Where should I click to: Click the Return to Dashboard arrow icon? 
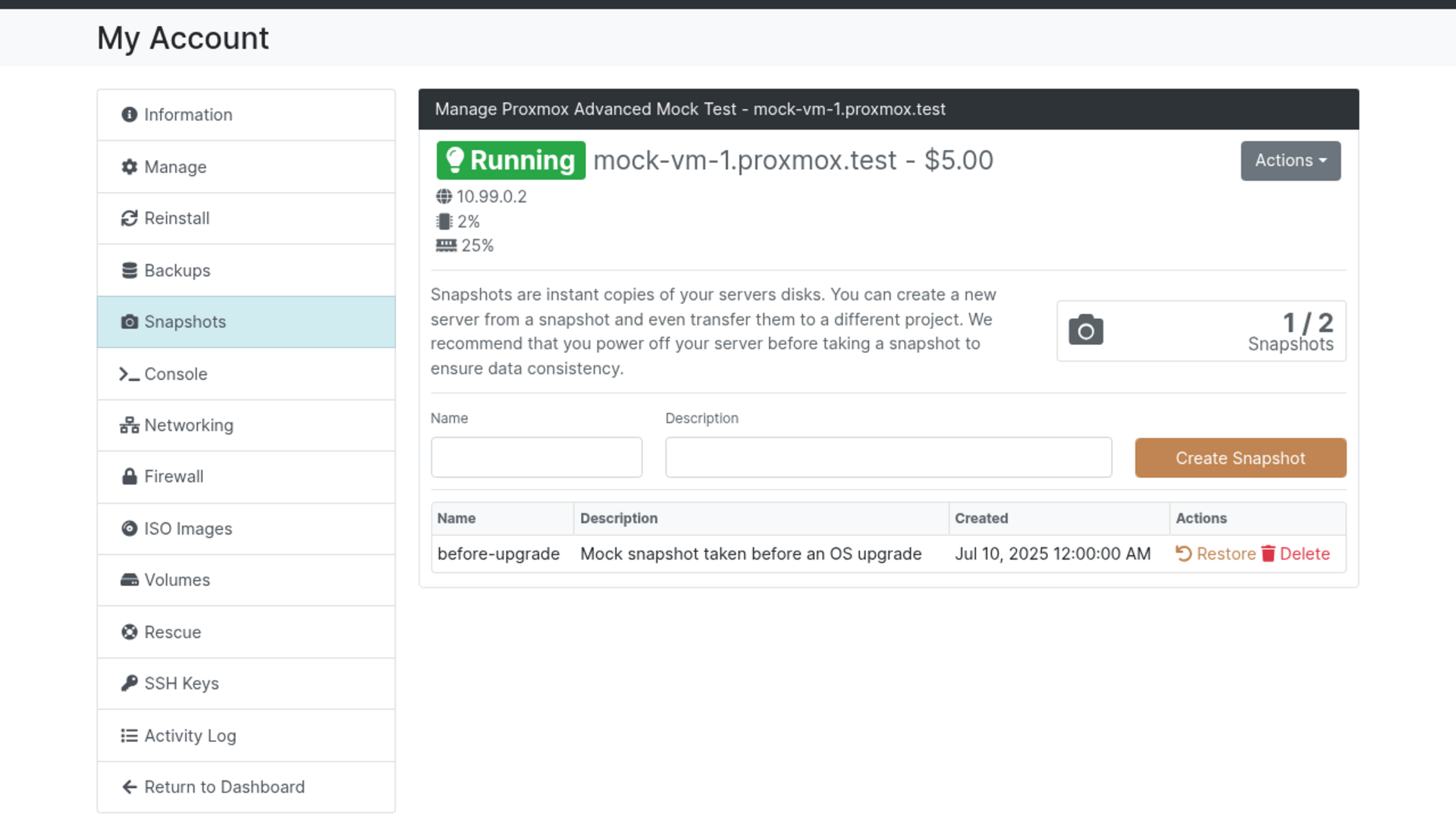point(130,787)
